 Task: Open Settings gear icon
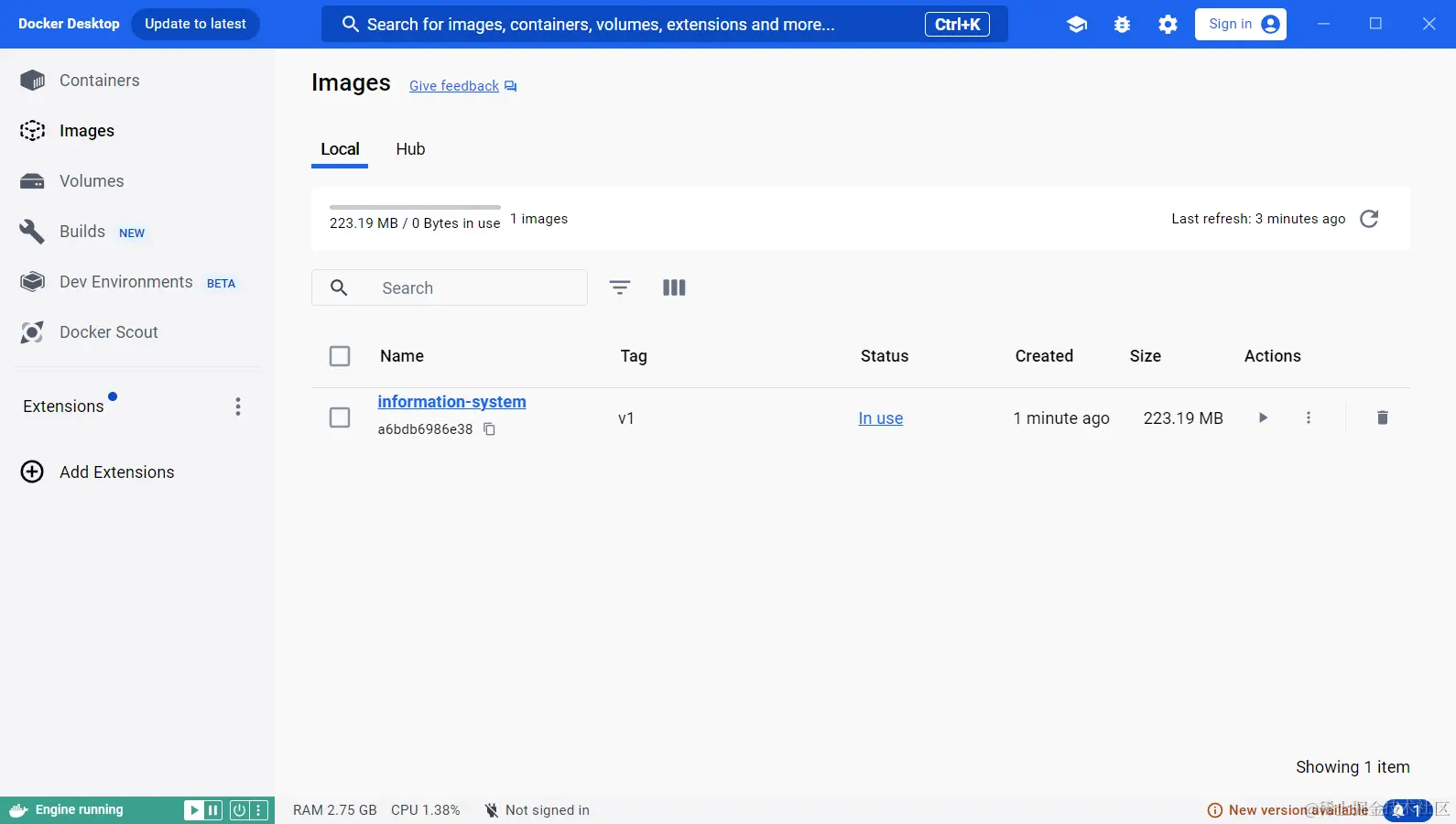tap(1168, 25)
